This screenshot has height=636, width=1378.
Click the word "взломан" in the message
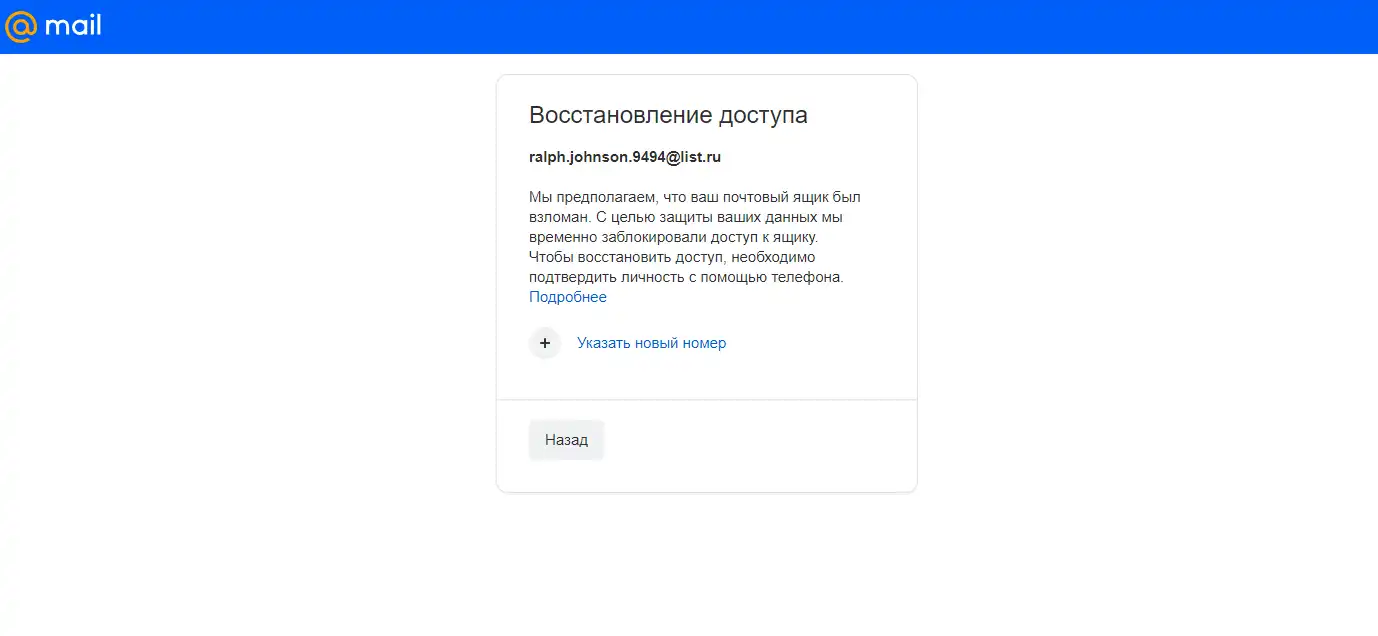(x=557, y=217)
